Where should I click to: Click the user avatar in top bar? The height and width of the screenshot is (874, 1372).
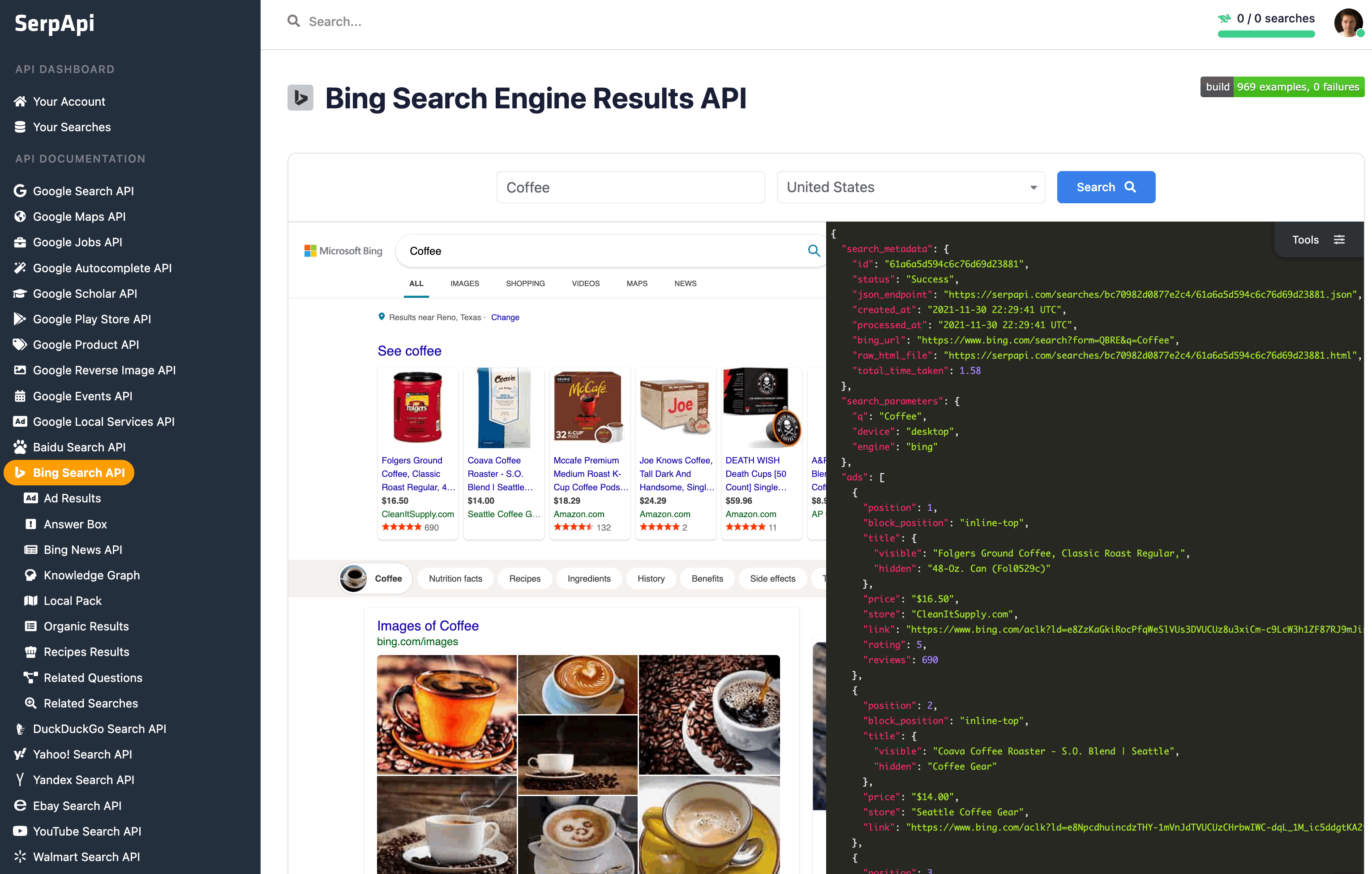[x=1348, y=23]
